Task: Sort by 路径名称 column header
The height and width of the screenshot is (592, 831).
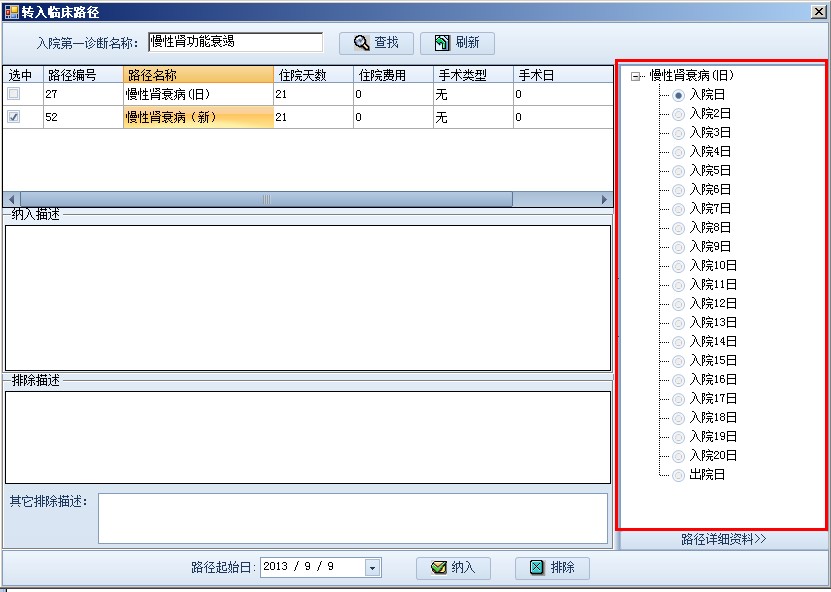Action: [198, 75]
